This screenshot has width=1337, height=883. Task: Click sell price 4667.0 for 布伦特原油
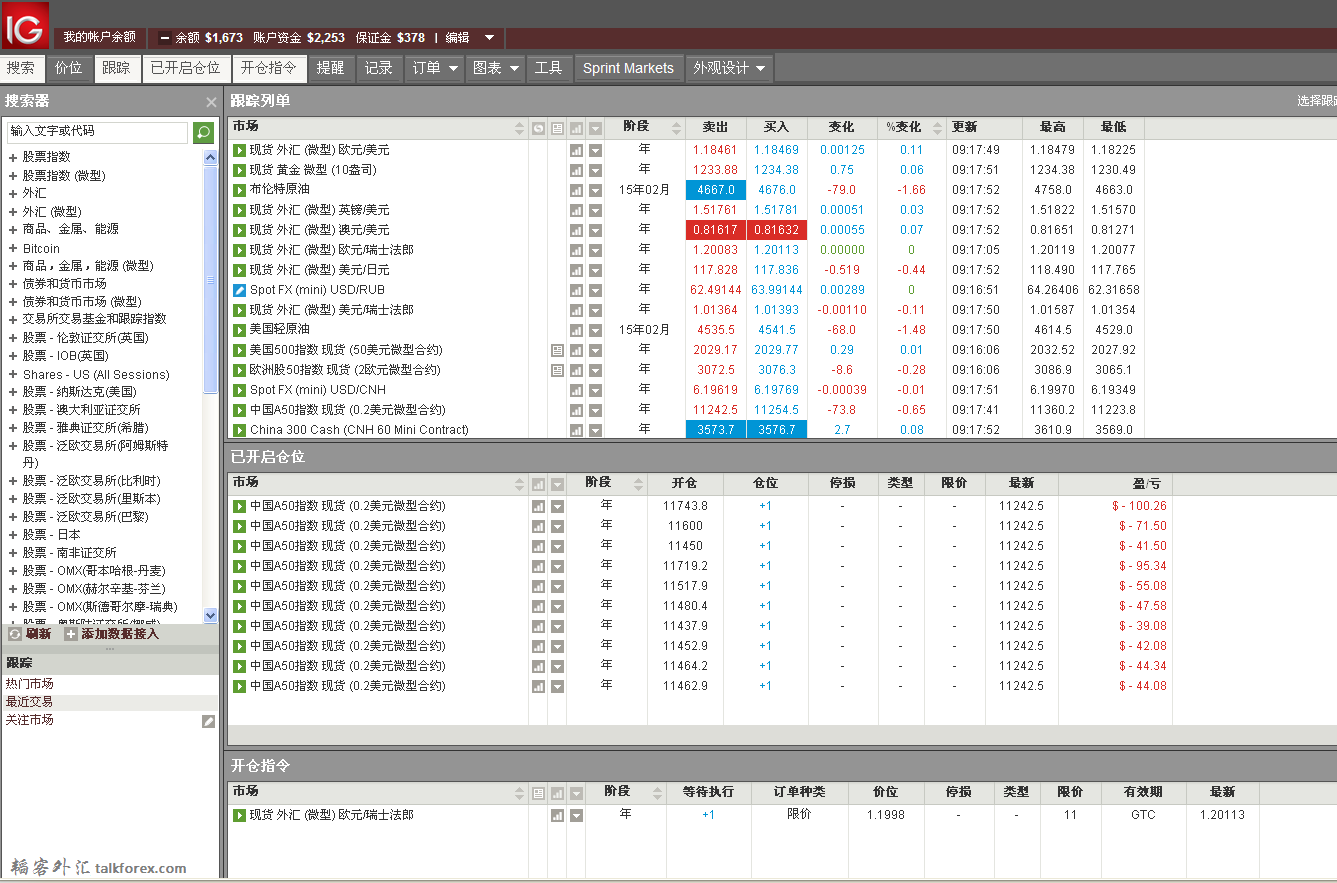(715, 190)
